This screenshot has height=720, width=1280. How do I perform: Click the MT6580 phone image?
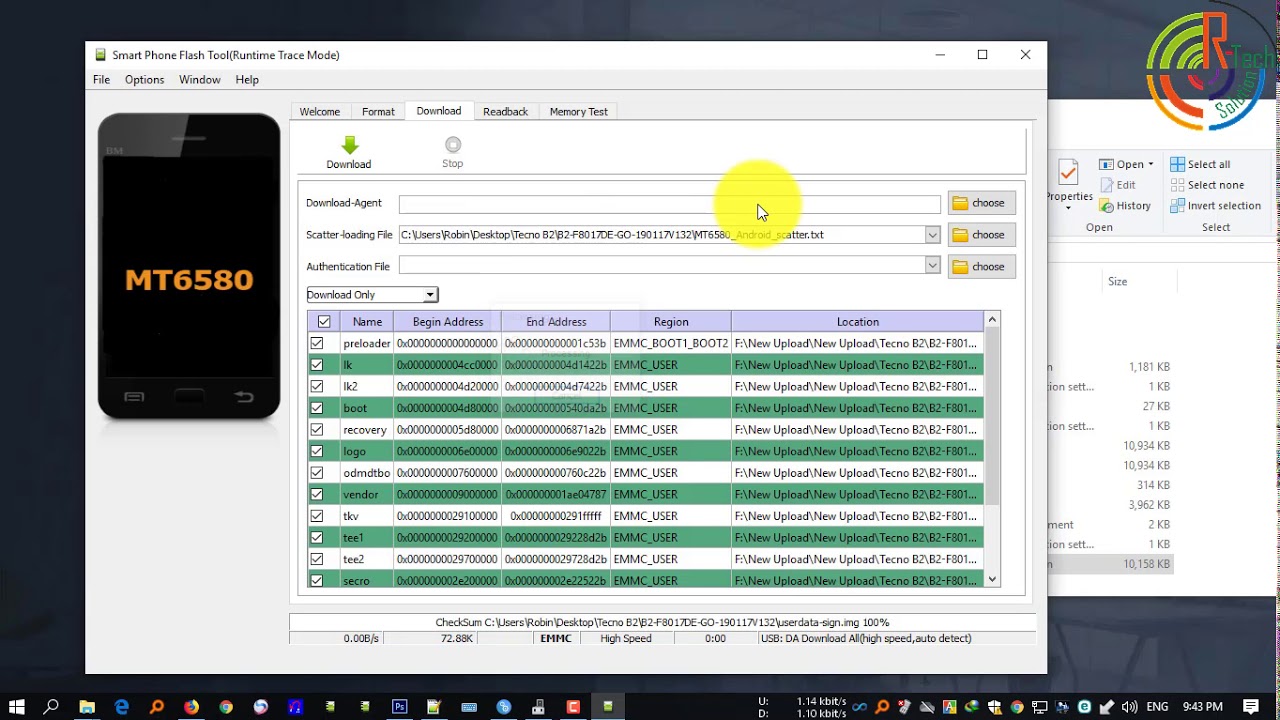point(189,266)
